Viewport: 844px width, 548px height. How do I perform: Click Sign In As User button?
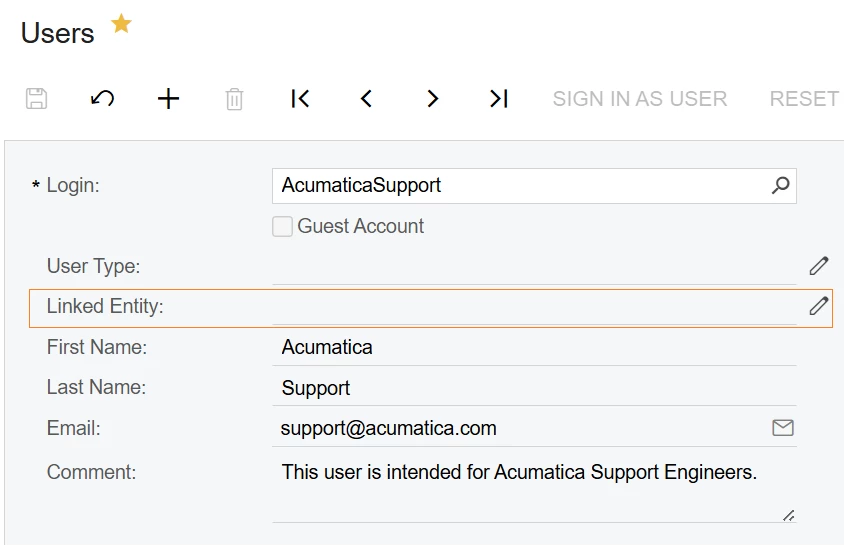[640, 99]
